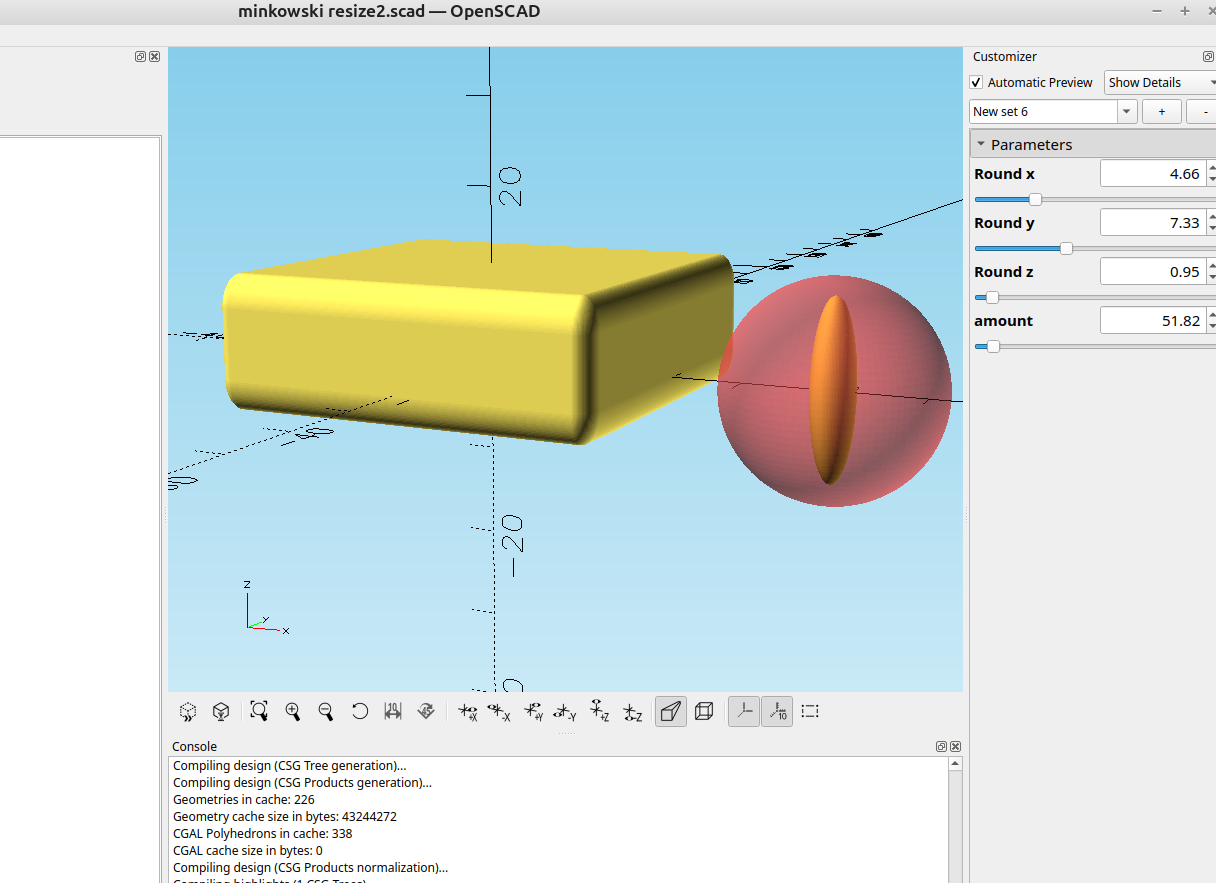Image resolution: width=1216 pixels, height=883 pixels.
Task: Toggle the Show Scale Markers icon
Action: [777, 711]
